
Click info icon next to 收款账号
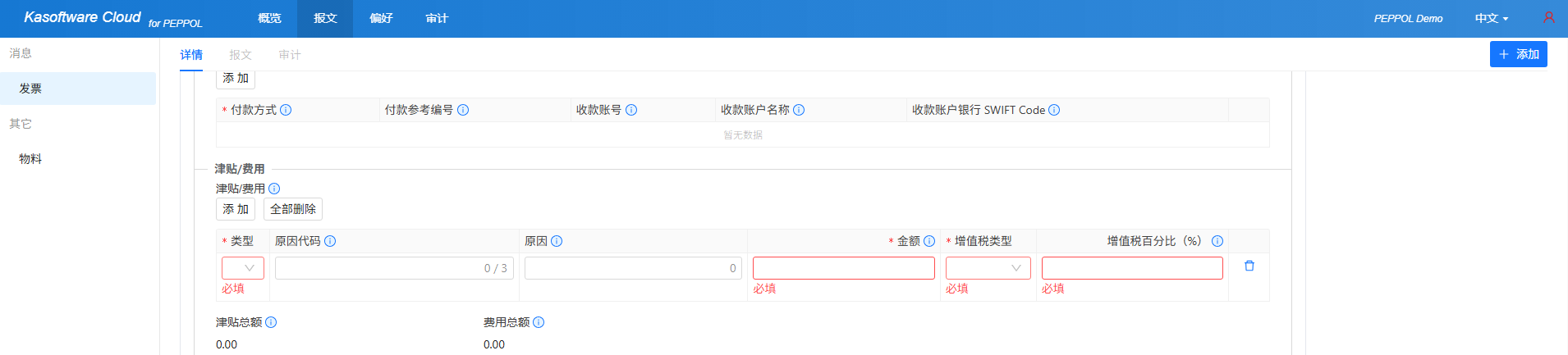click(x=631, y=110)
